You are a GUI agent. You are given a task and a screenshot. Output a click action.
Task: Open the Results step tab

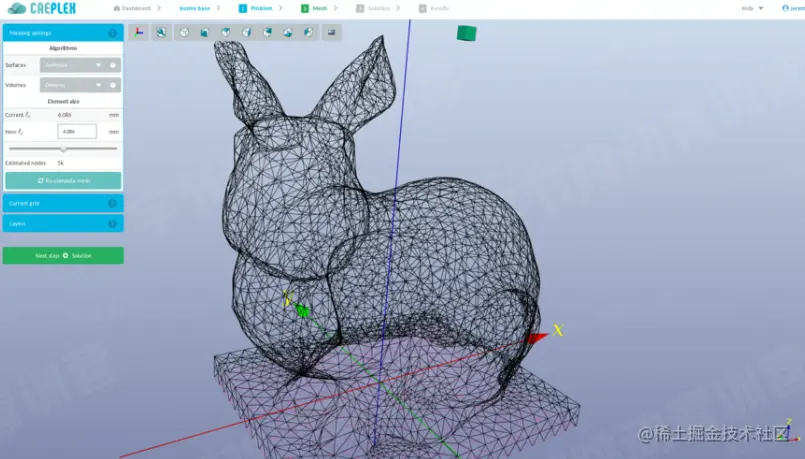click(x=434, y=8)
